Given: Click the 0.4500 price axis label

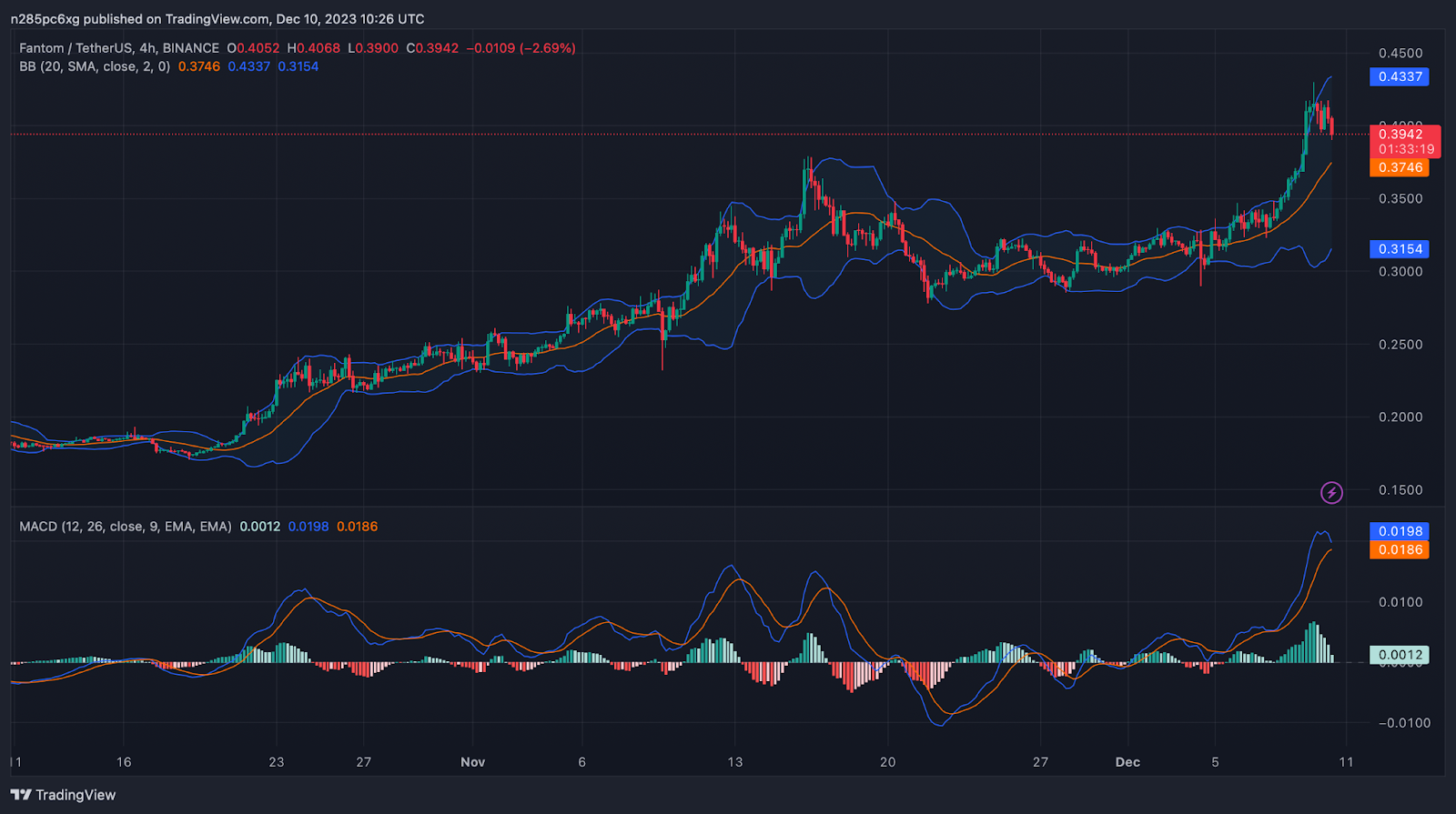Looking at the screenshot, I should coord(1400,53).
